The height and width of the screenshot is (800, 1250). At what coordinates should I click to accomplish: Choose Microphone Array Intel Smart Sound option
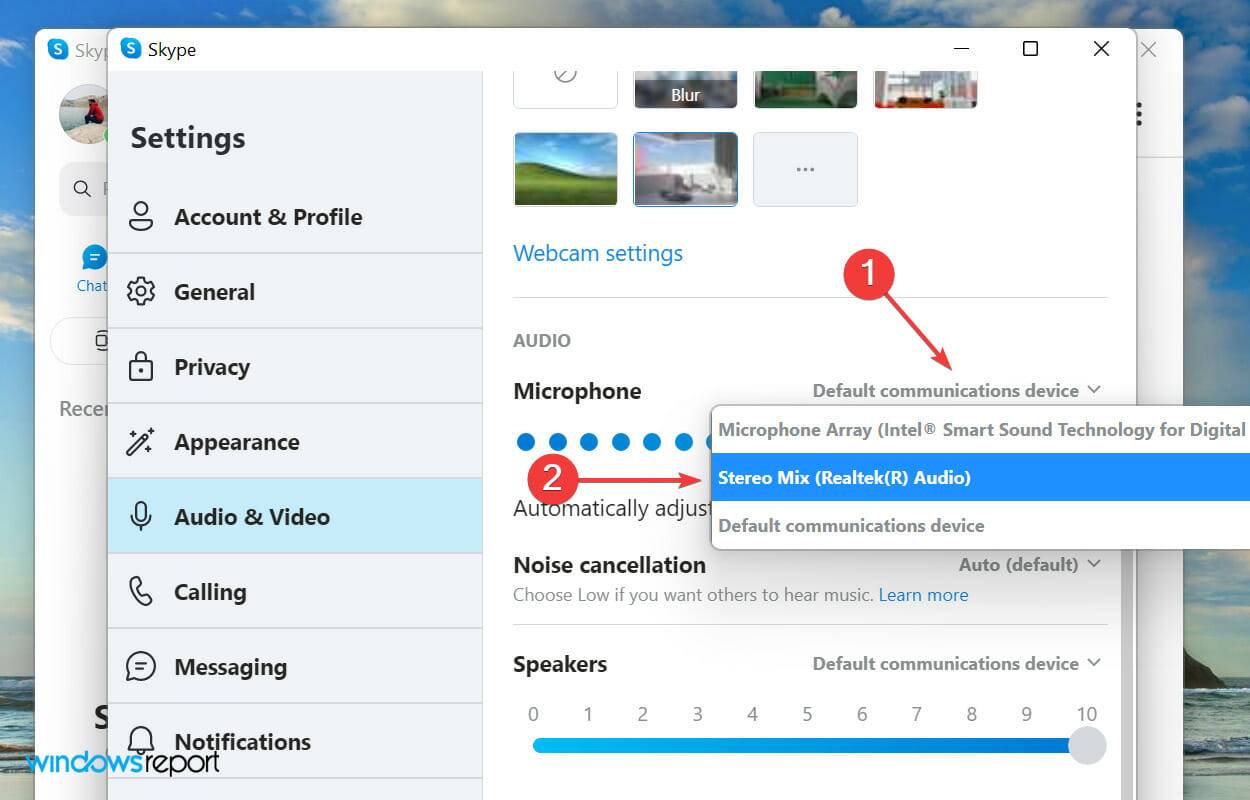coord(980,430)
